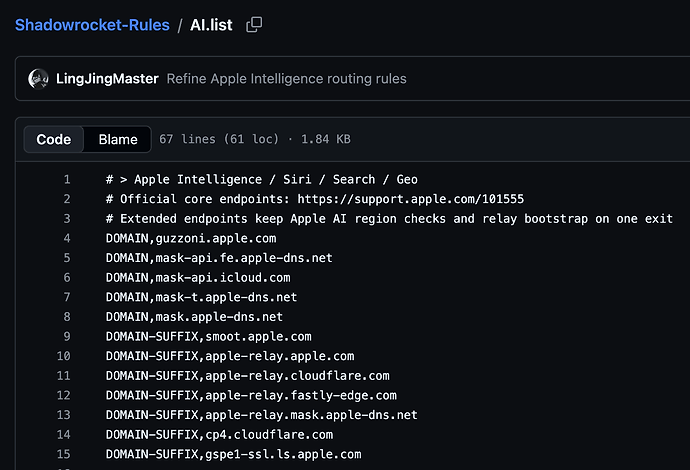Viewport: 690px width, 470px height.
Task: Click line number 2
Action: coord(67,199)
